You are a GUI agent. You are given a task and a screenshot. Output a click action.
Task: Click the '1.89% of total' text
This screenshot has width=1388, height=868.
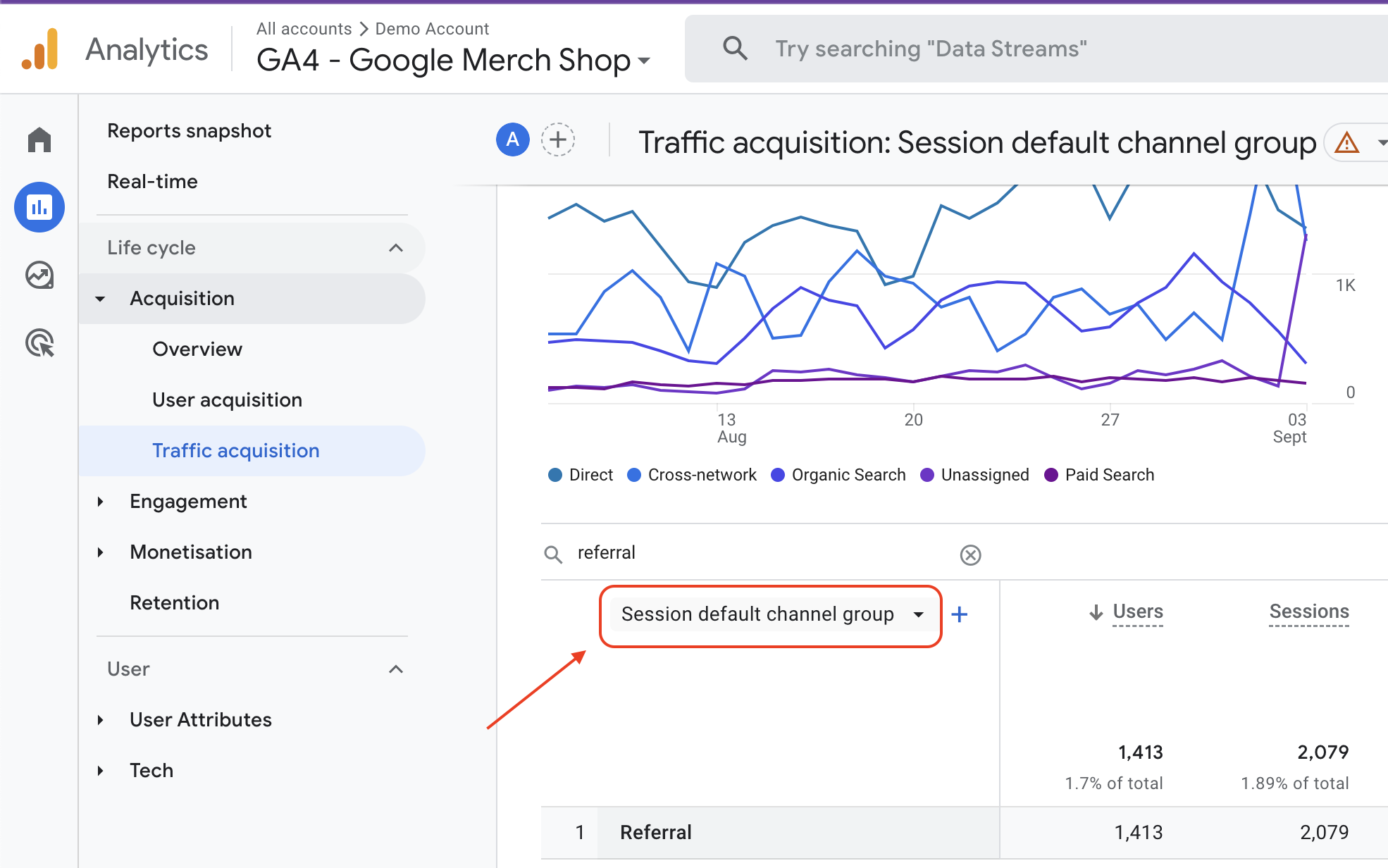pos(1295,783)
